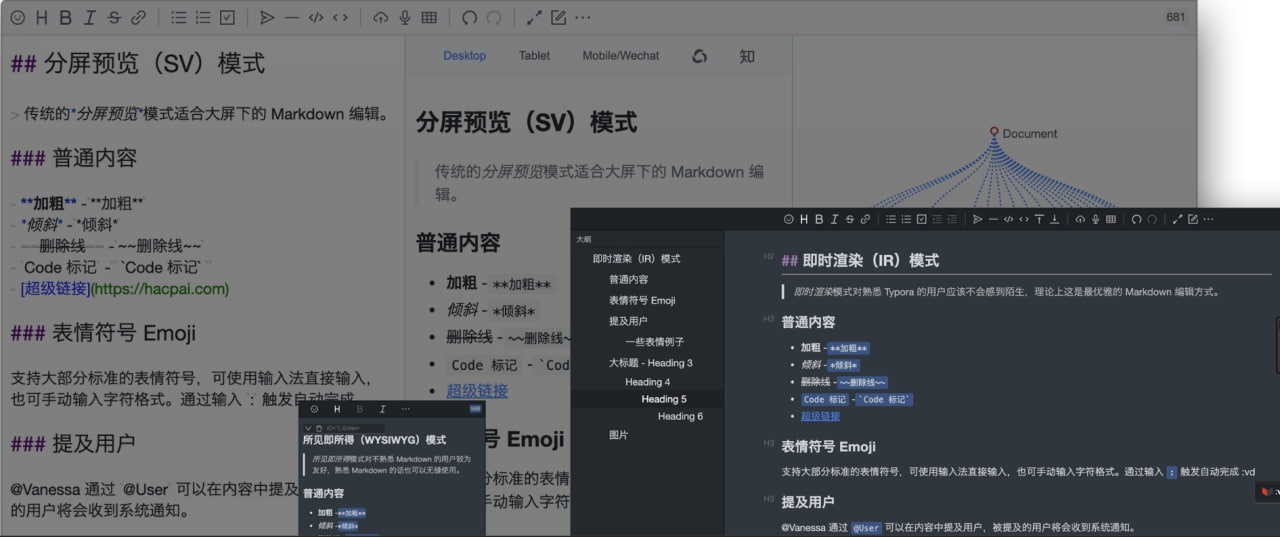Start voice recording from the top toolbar
Viewport: 1280px width, 537px height.
(405, 18)
